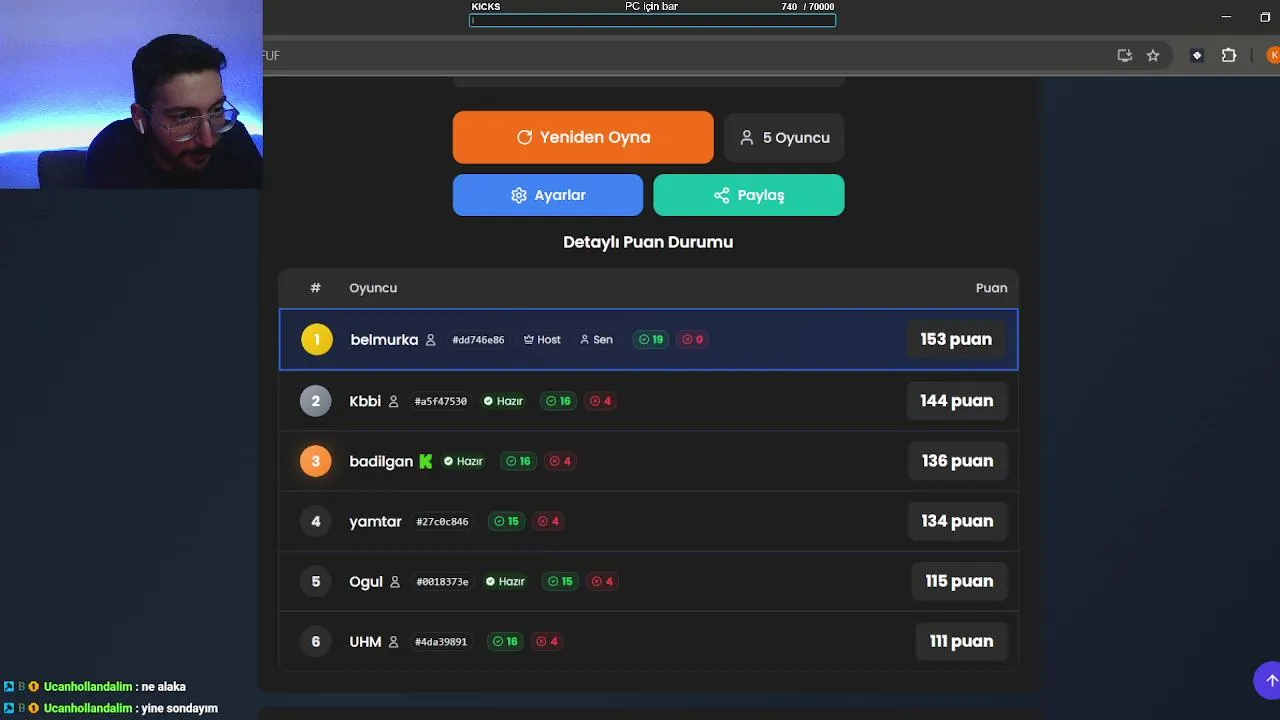The height and width of the screenshot is (720, 1280).
Task: Minimize the browser window
Action: pos(1226,17)
